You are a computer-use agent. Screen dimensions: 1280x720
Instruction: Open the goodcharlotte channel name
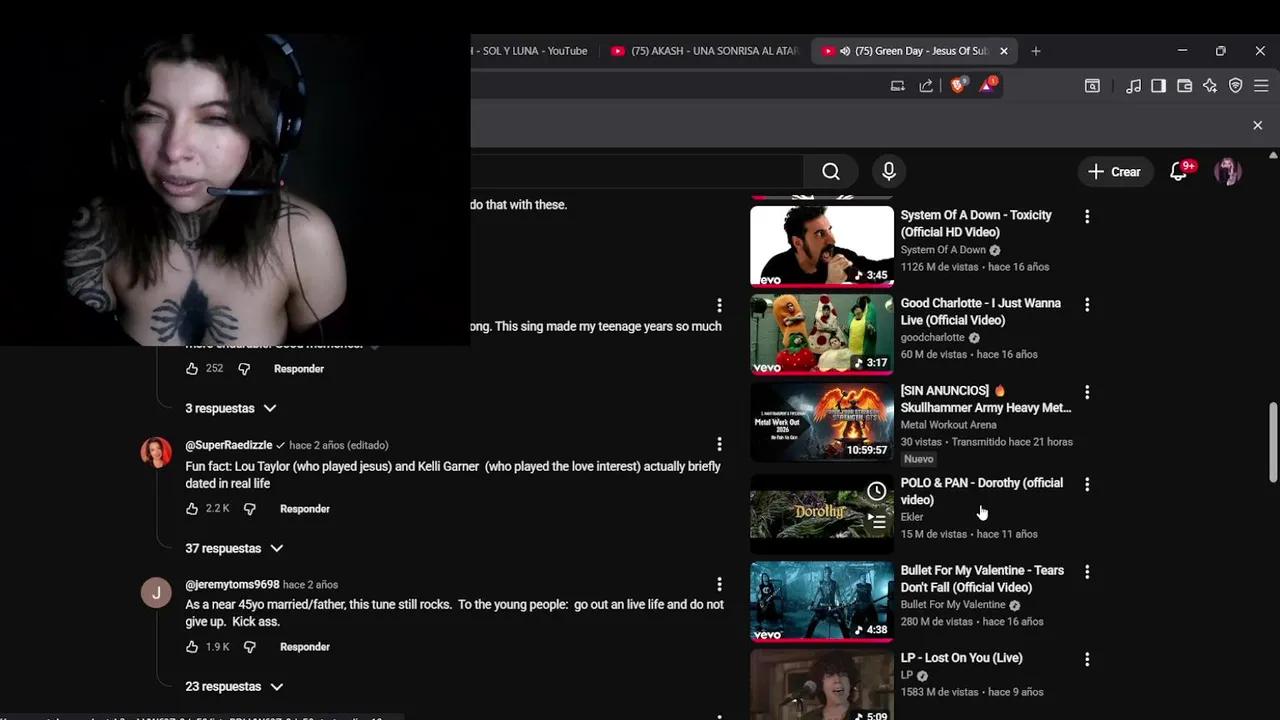(x=933, y=338)
